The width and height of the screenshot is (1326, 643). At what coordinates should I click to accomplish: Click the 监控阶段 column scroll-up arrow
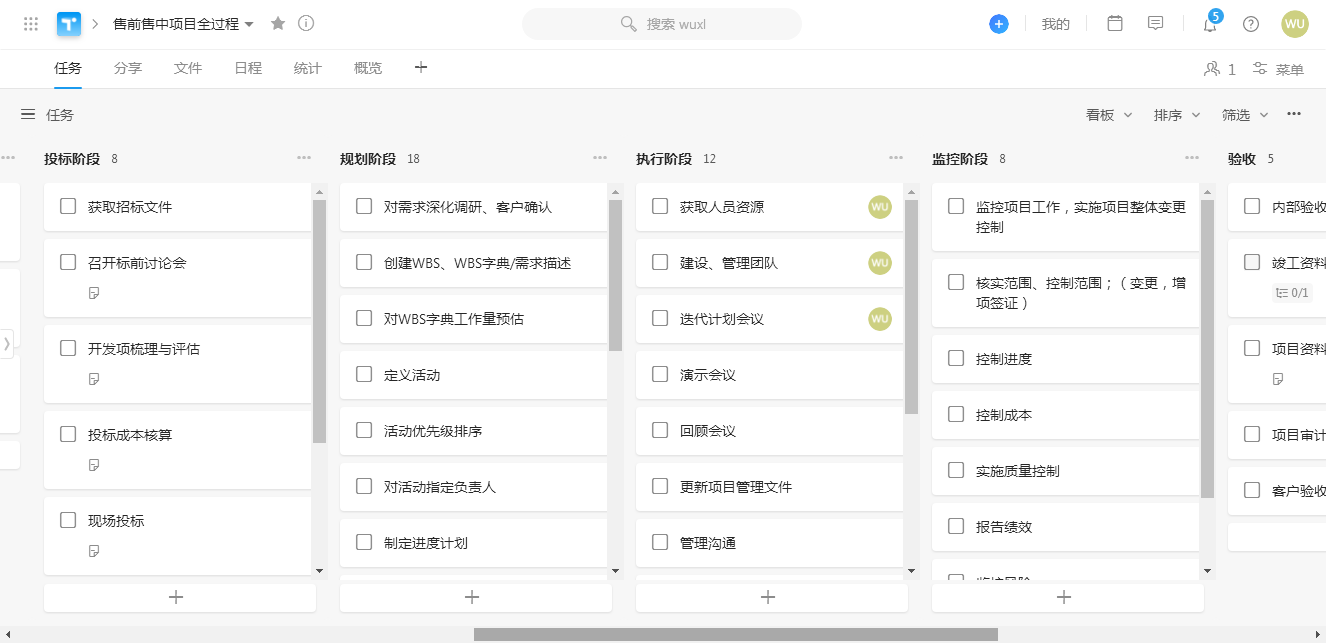(x=1208, y=191)
